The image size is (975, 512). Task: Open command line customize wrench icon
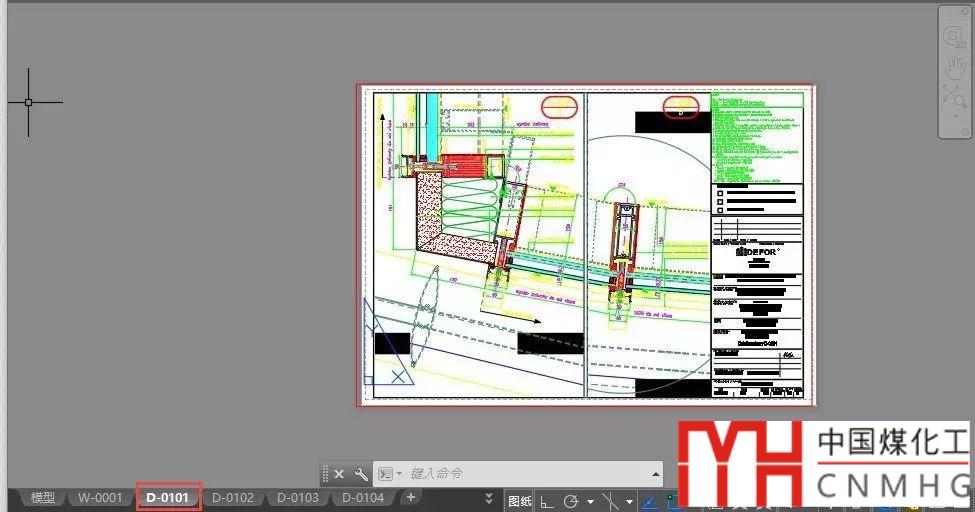361,474
